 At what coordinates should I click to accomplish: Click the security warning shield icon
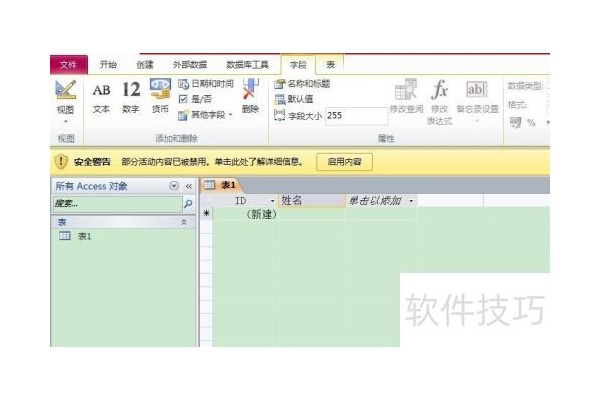61,162
